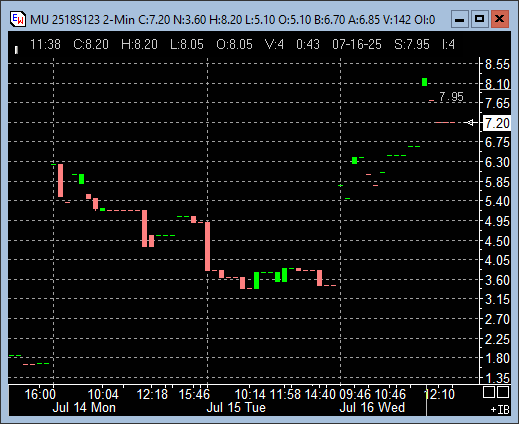Click the long red candle at 15:46
519x424 pixels.
[x=207, y=246]
